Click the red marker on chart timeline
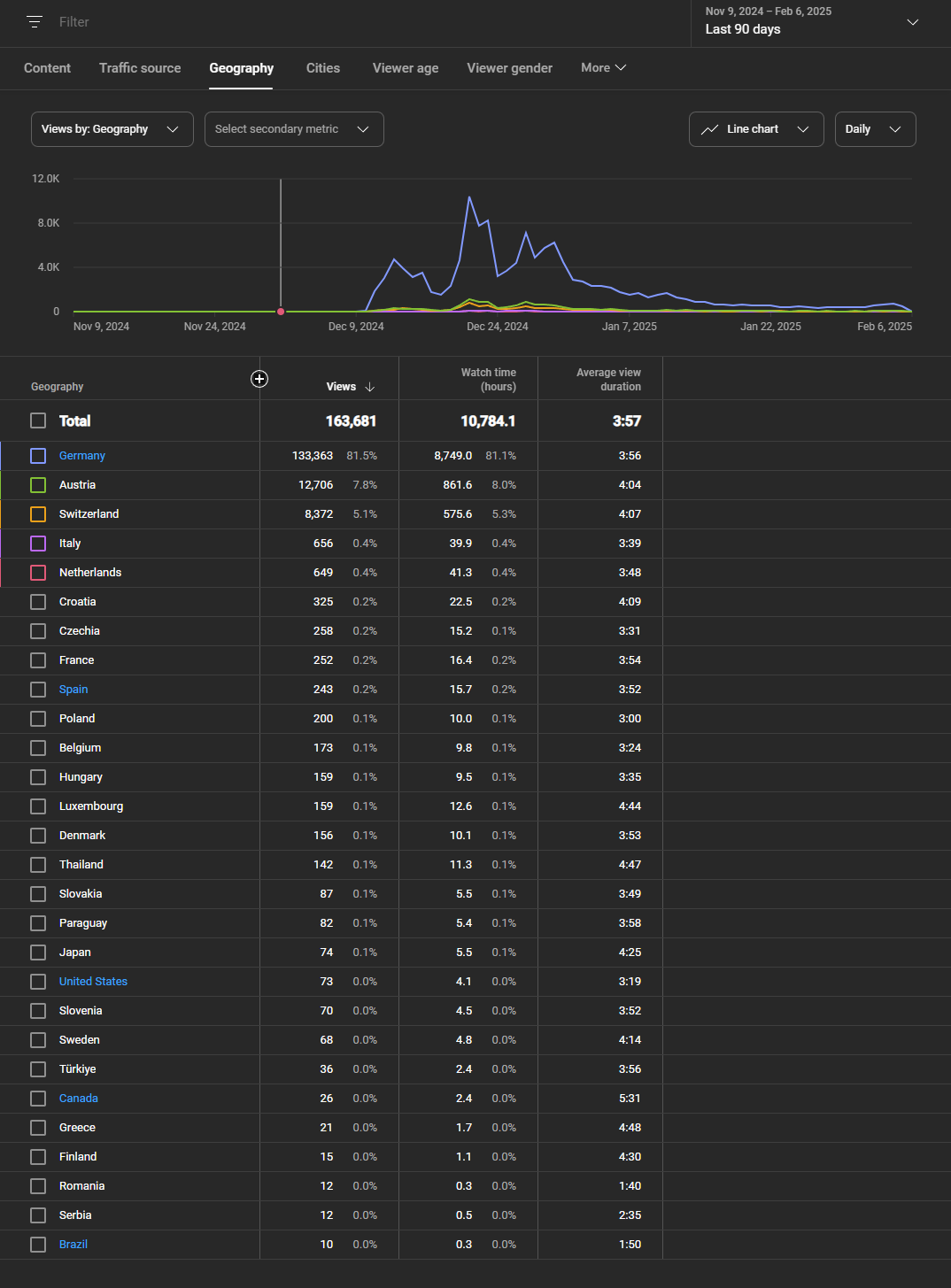 [x=281, y=312]
